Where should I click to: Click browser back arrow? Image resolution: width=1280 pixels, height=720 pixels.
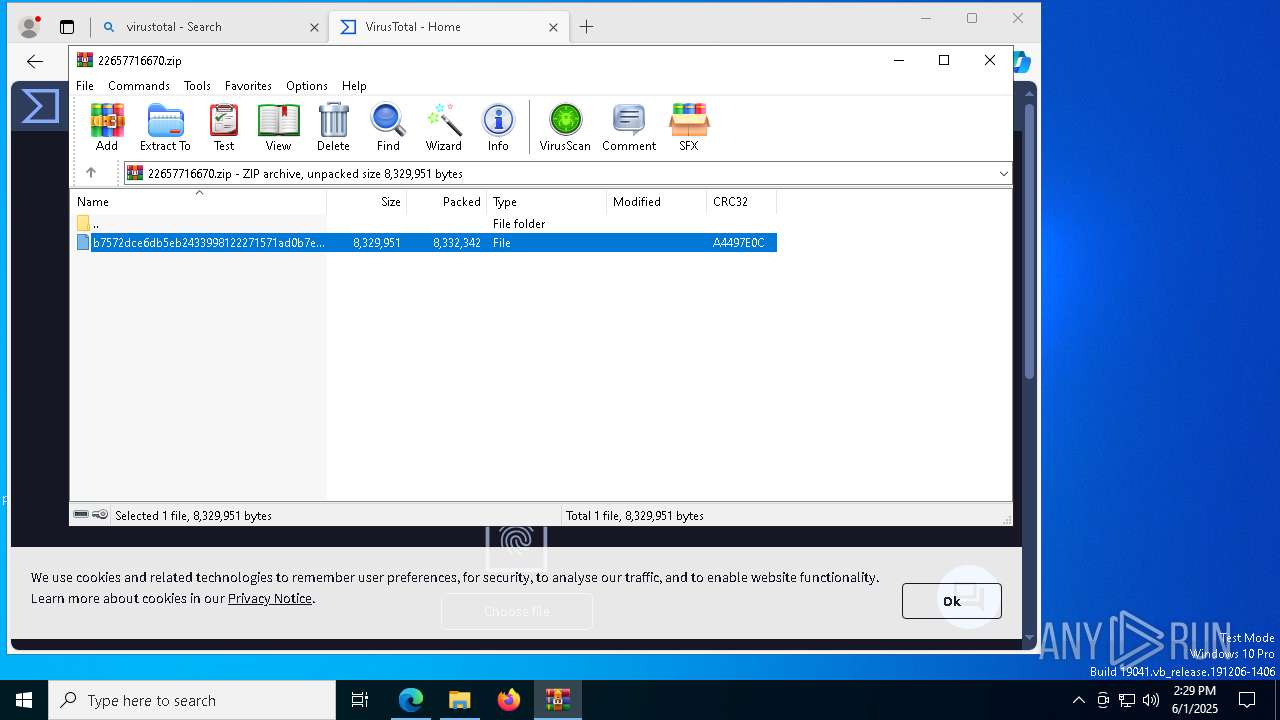35,62
